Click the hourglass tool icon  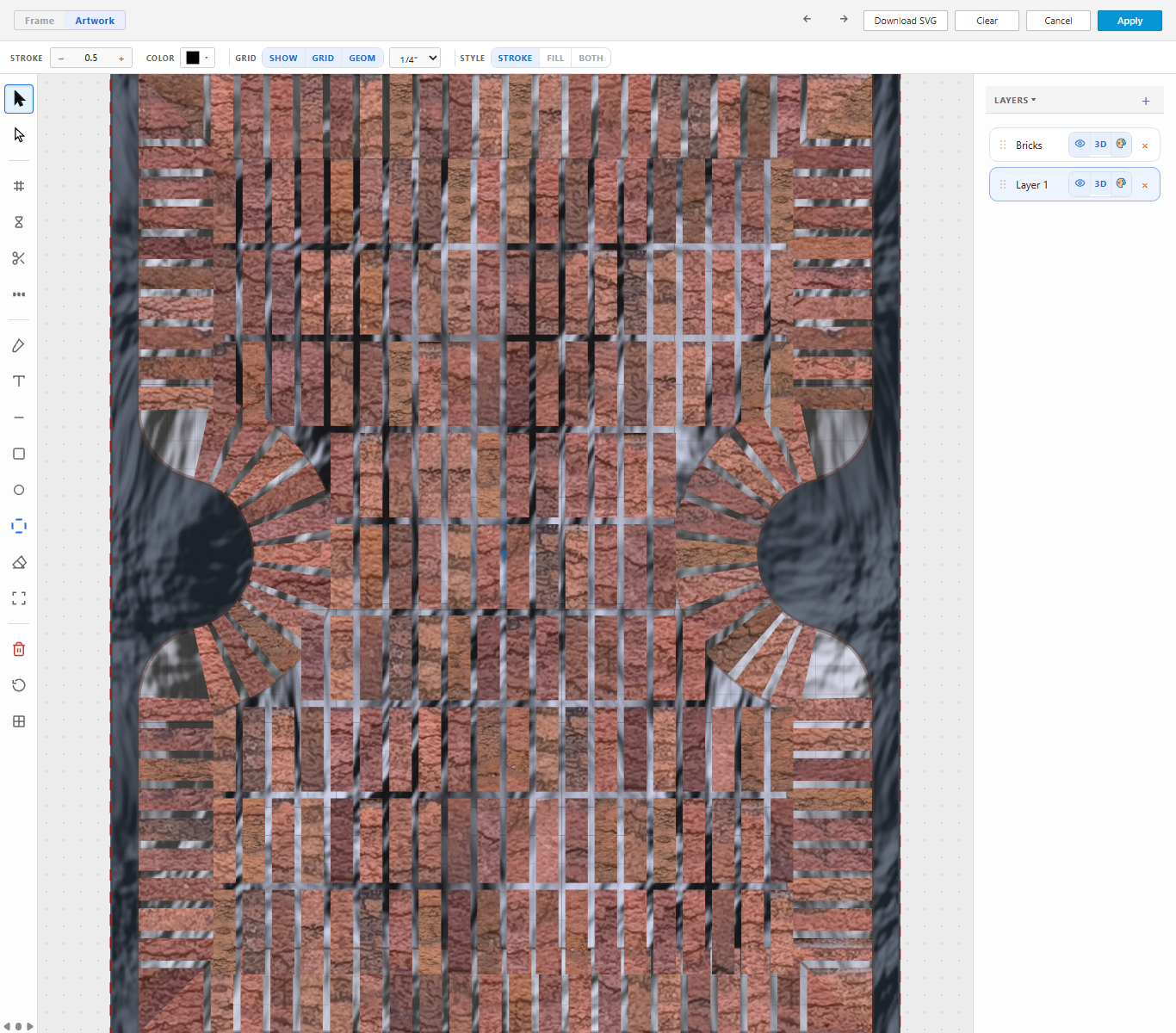(x=19, y=222)
